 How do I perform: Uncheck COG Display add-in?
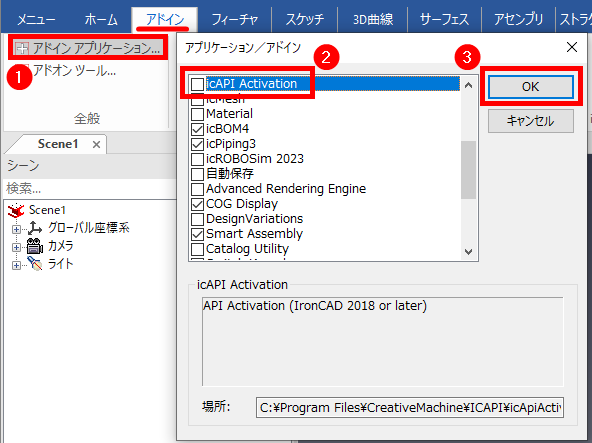coord(197,204)
